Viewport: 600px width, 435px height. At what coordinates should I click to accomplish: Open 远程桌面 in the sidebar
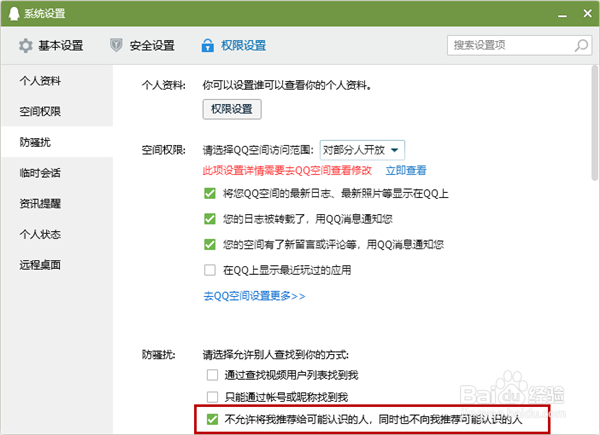[x=57, y=265]
